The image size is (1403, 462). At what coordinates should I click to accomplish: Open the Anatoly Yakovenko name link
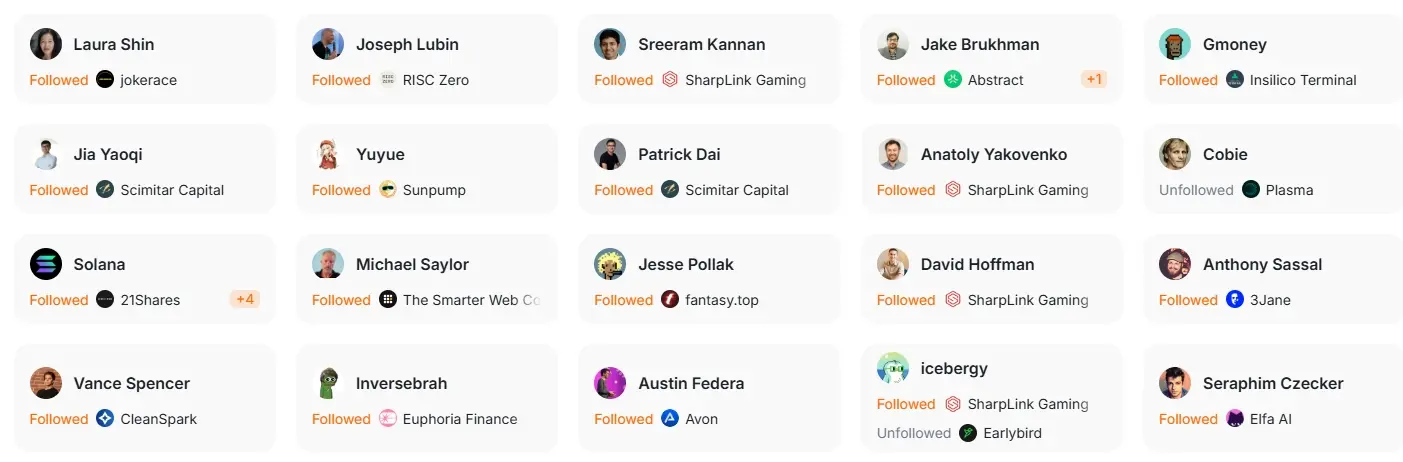tap(994, 154)
